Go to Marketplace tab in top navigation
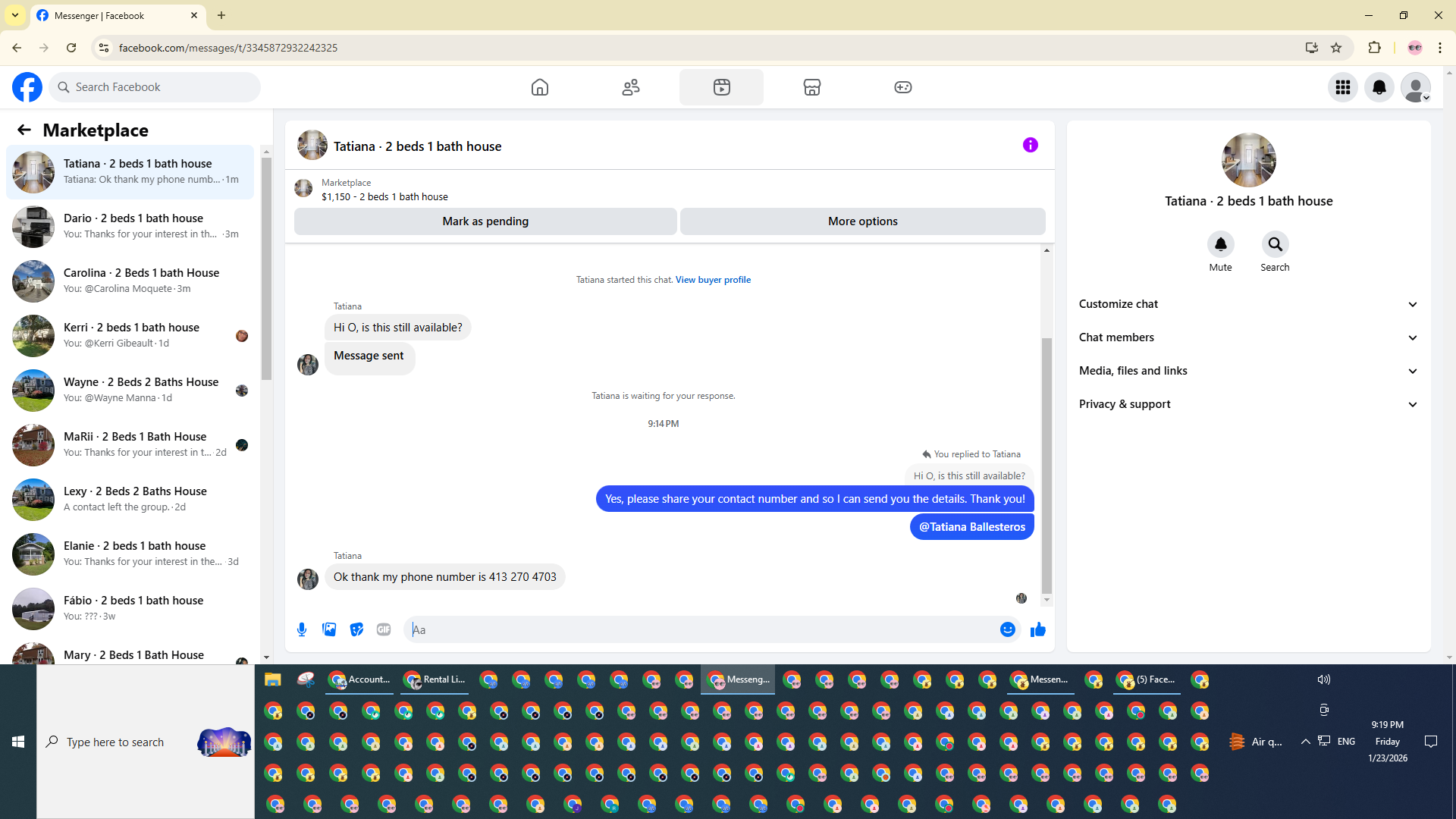 tap(811, 87)
